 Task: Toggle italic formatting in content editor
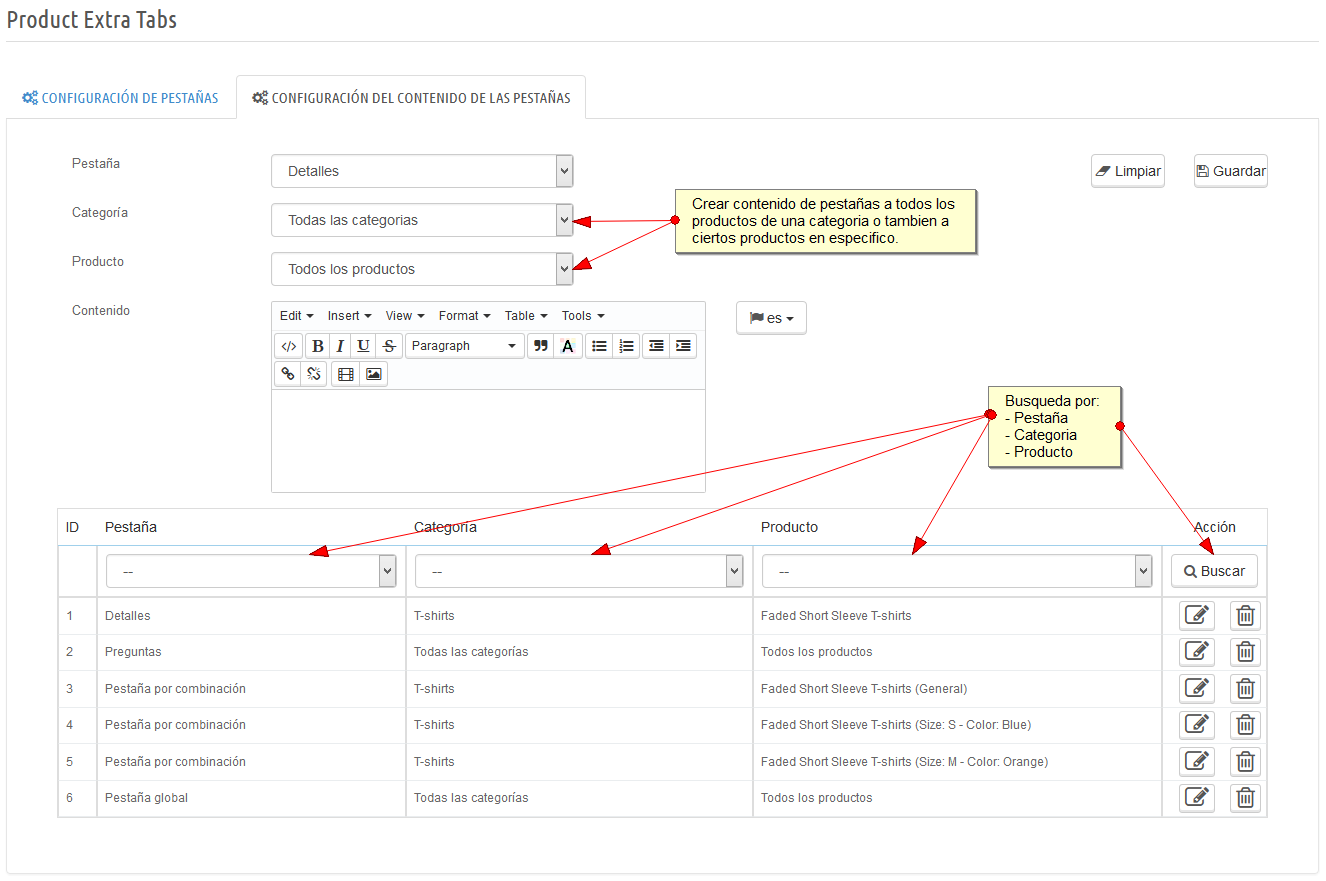click(x=340, y=346)
